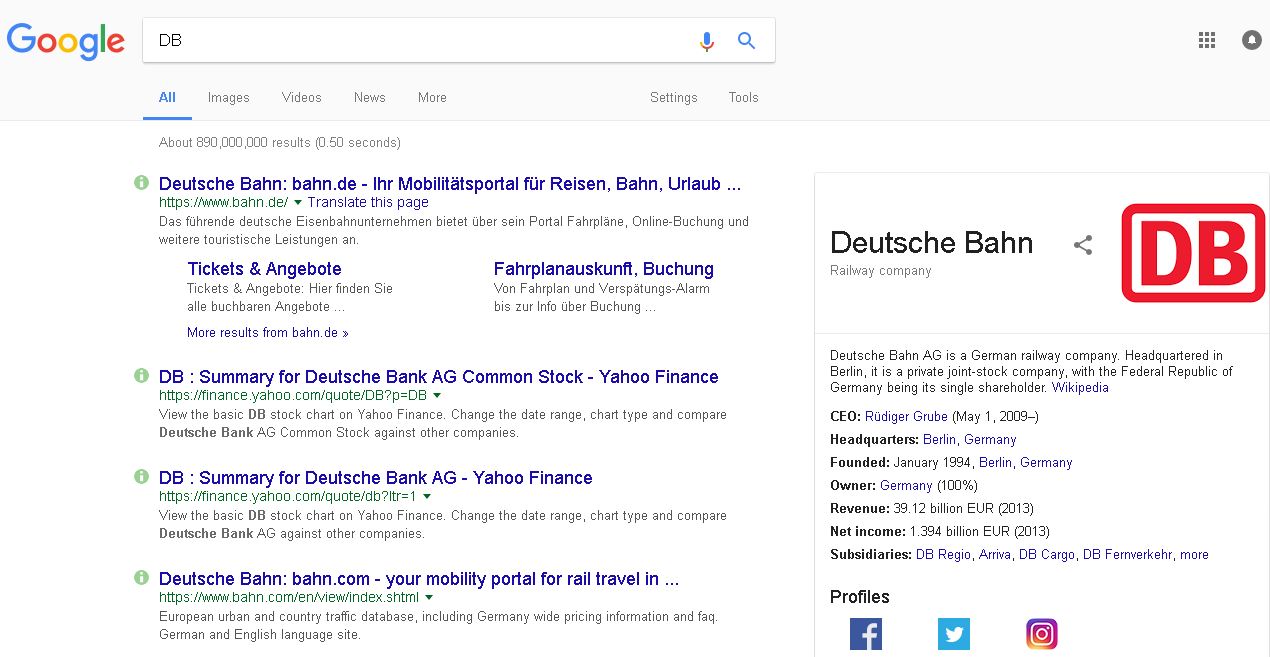1270x657 pixels.
Task: Click the share icon beside Deutsche Bahn
Action: (1083, 244)
